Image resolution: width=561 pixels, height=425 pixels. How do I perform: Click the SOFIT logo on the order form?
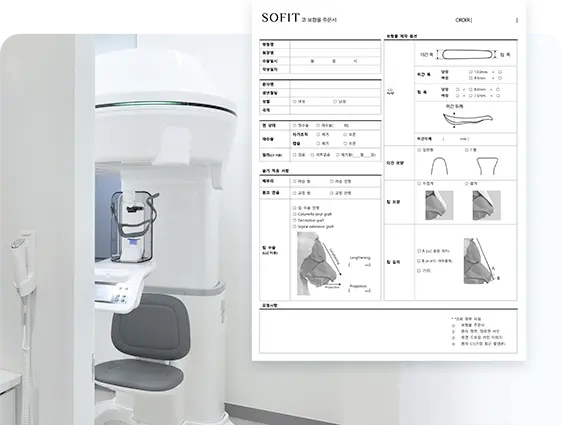pyautogui.click(x=280, y=18)
